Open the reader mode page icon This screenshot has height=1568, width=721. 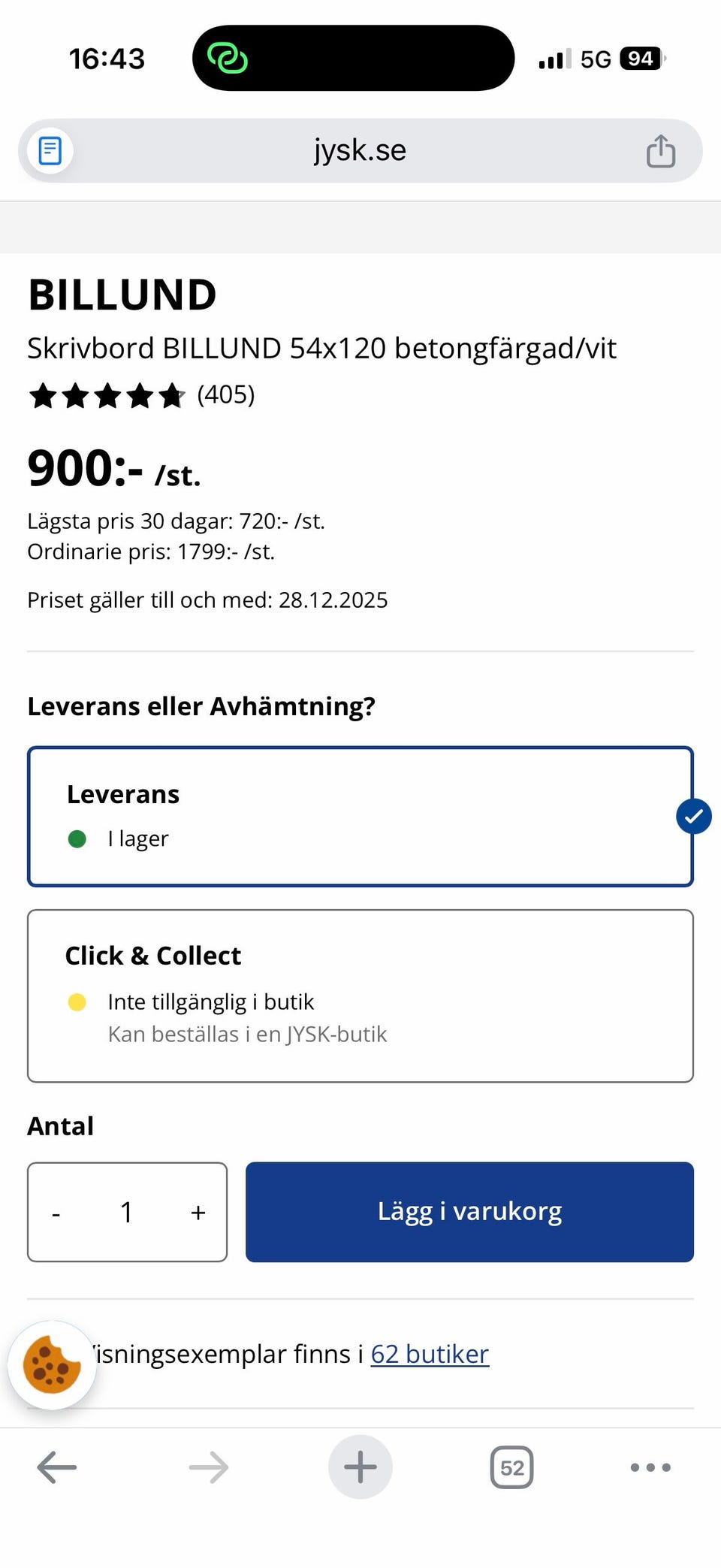[50, 150]
